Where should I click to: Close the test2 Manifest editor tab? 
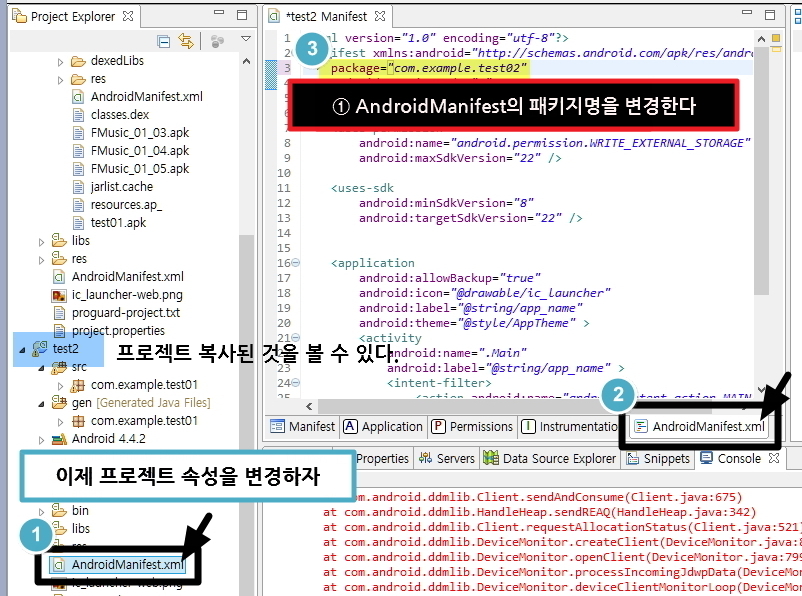point(380,16)
